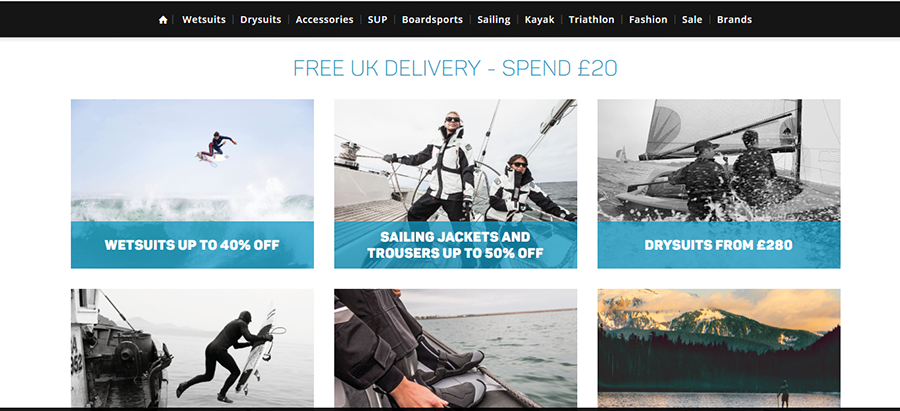The width and height of the screenshot is (900, 411).
Task: Open the Wetsuits menu
Action: 204,20
